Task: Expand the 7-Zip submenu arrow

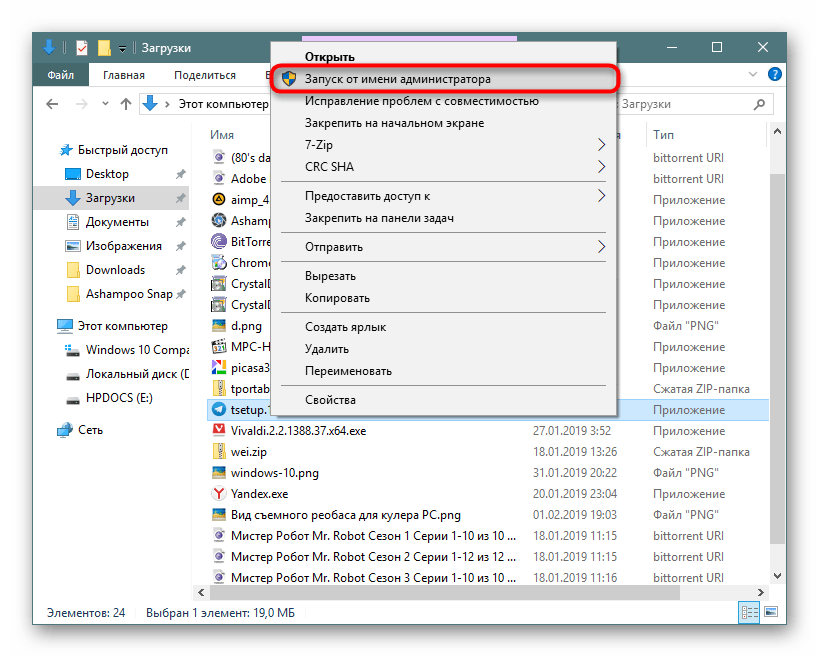Action: pos(602,145)
